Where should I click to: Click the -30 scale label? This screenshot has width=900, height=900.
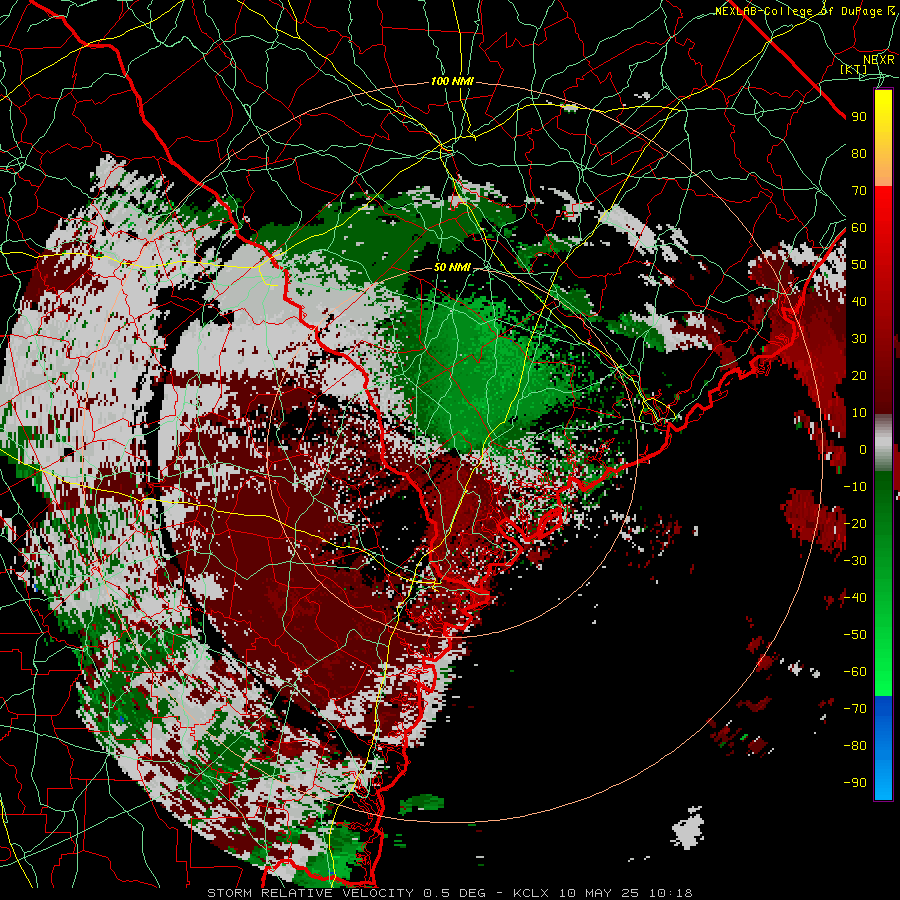pos(855,561)
